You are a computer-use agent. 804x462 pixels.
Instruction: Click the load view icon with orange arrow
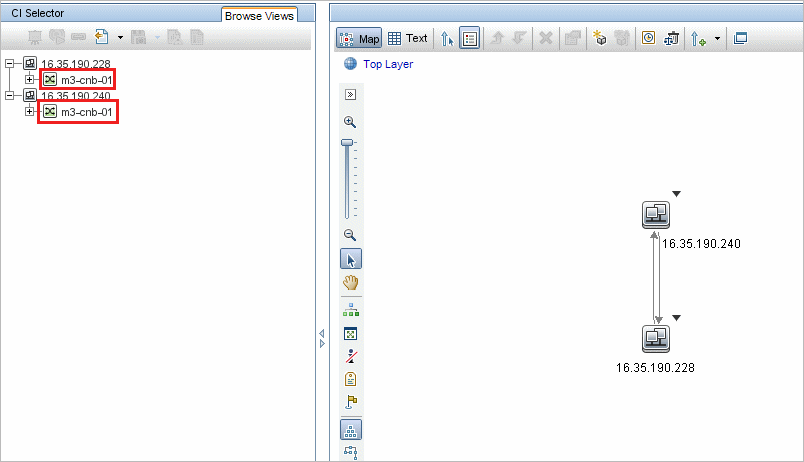tap(102, 37)
